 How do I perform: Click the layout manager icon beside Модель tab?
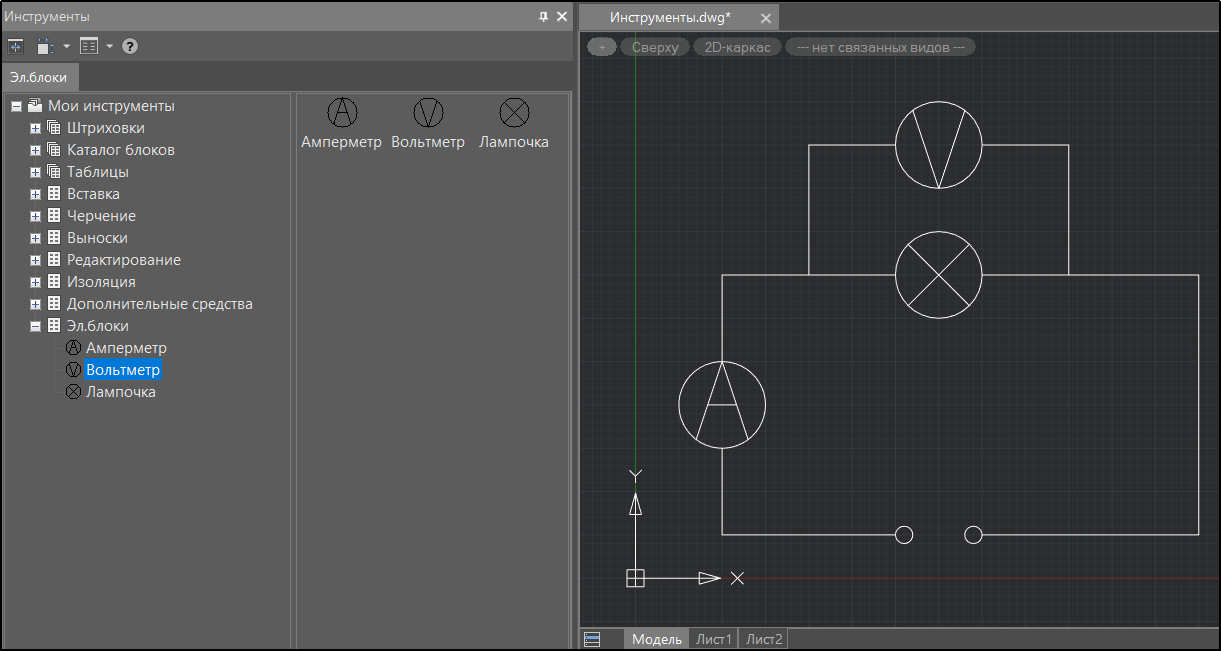592,639
